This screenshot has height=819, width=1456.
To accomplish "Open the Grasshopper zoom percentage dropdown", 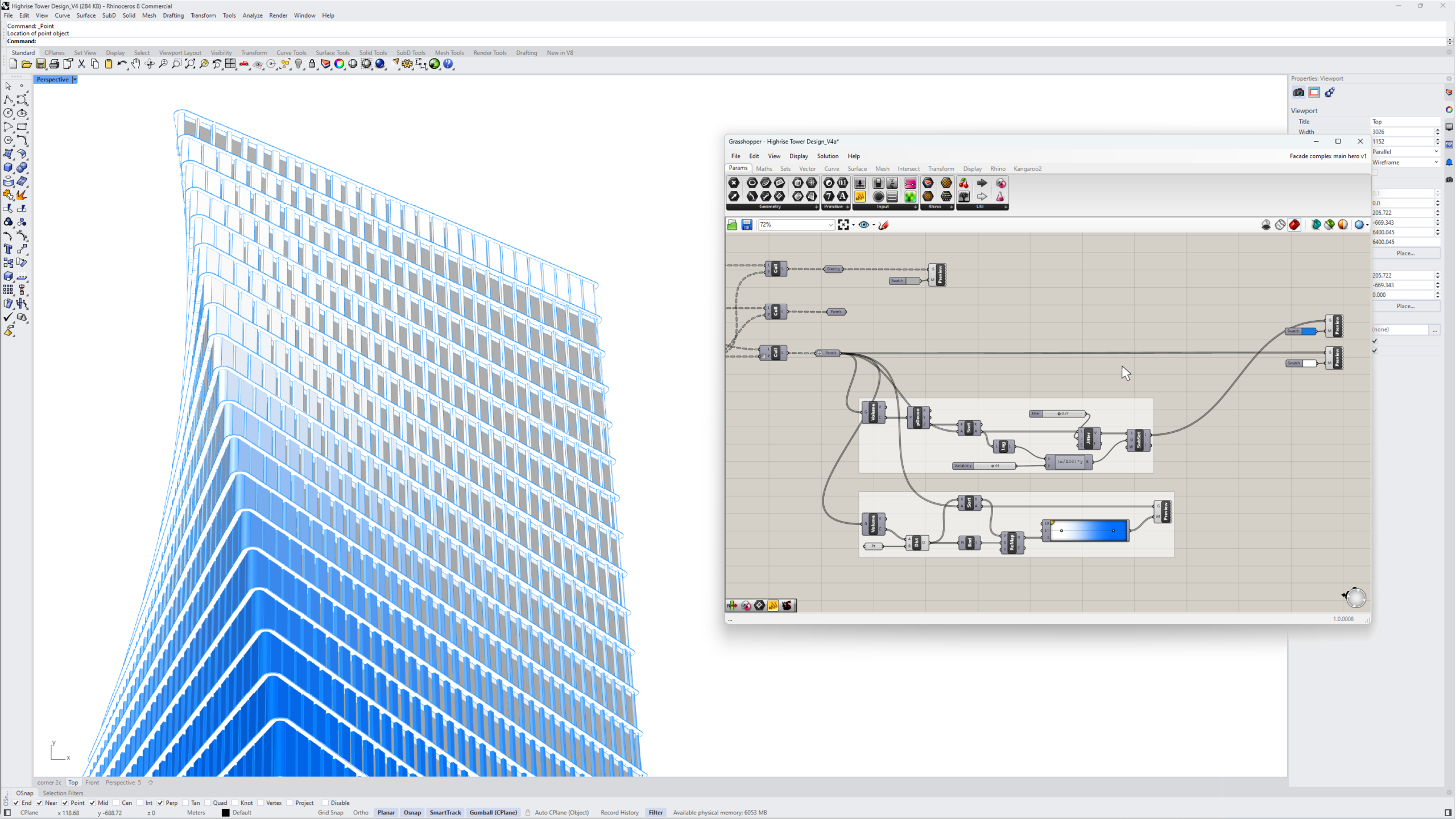I will click(x=831, y=225).
